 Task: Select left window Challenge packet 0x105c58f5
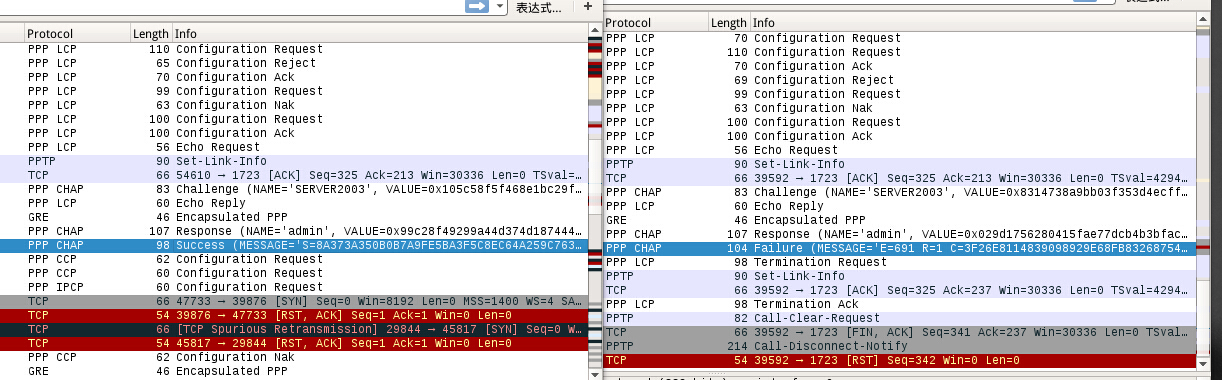click(x=294, y=189)
